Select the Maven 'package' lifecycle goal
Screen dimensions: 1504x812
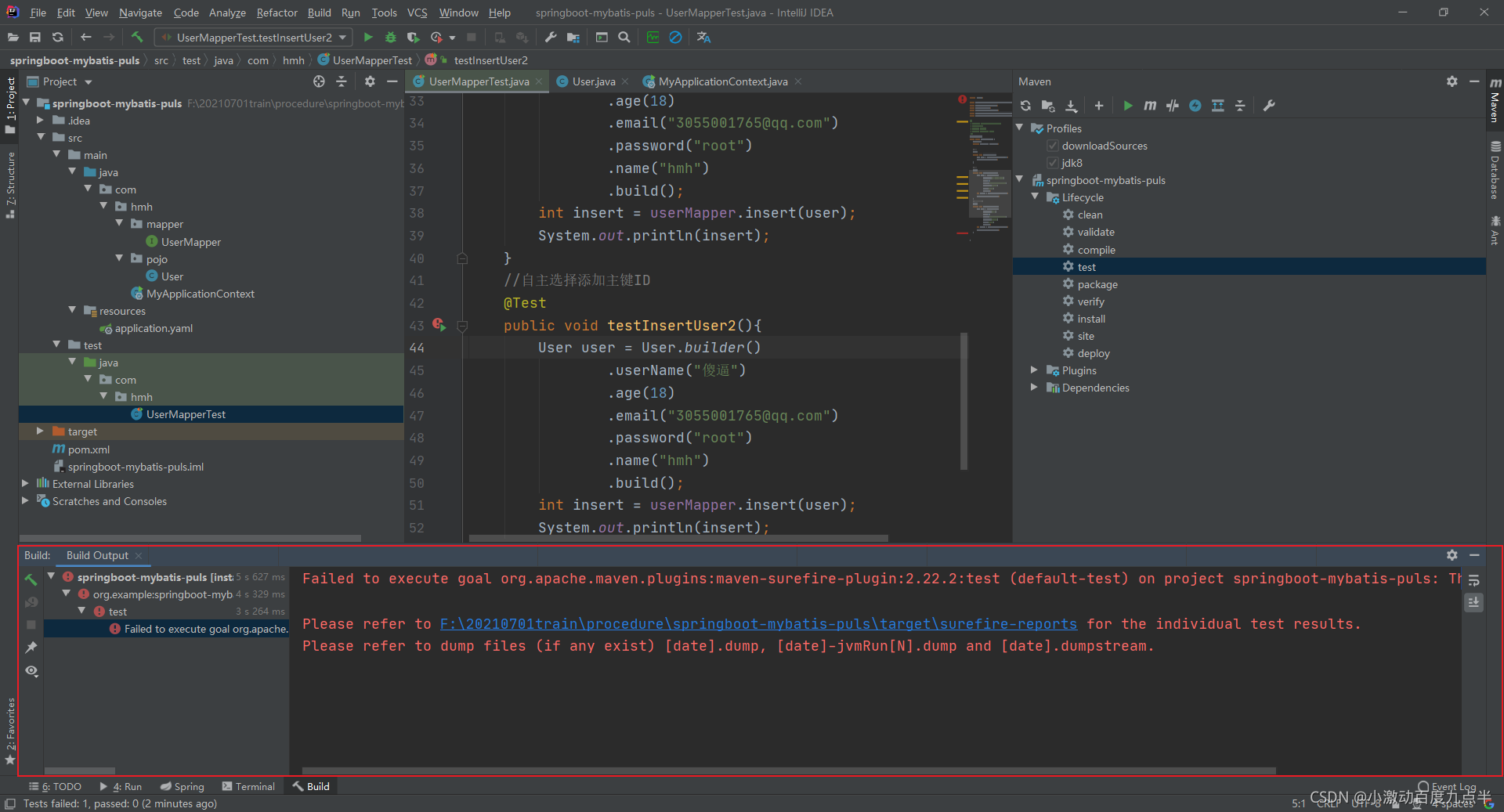[1097, 284]
